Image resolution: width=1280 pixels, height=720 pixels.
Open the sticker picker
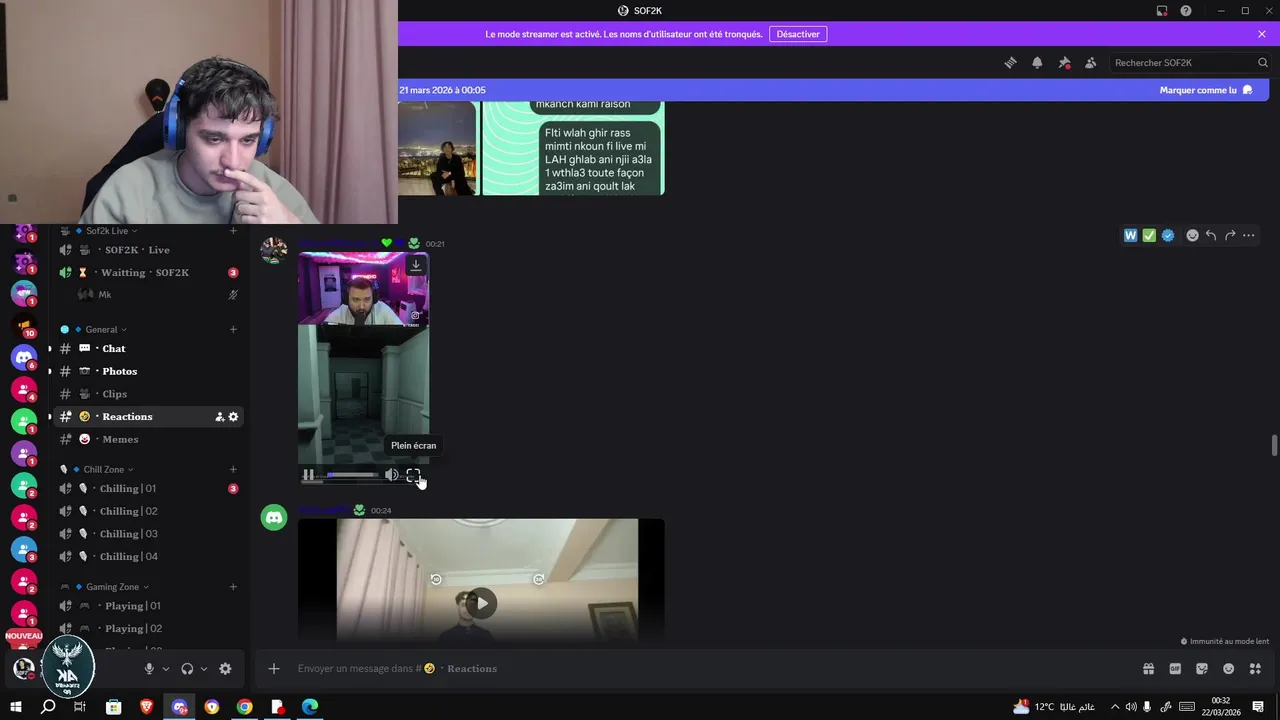click(x=1202, y=669)
